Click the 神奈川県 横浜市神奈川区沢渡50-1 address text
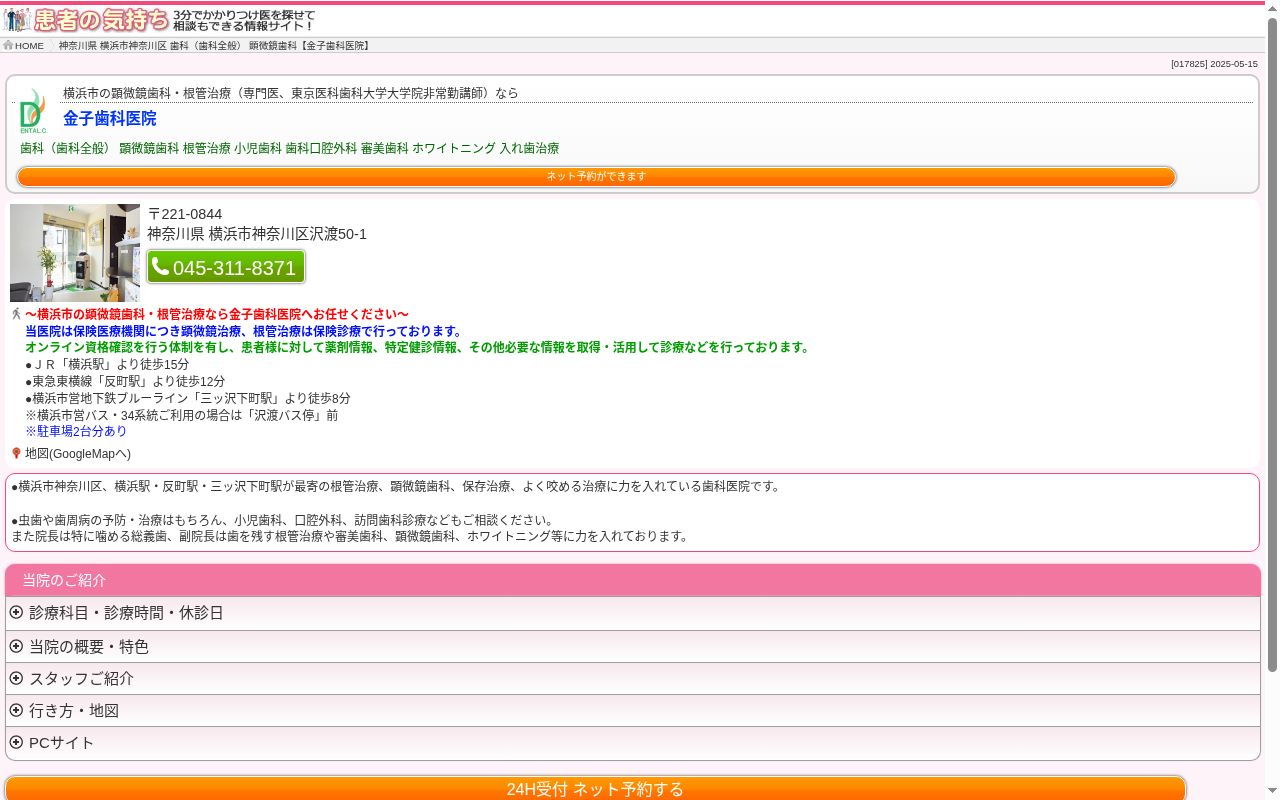 coord(257,234)
